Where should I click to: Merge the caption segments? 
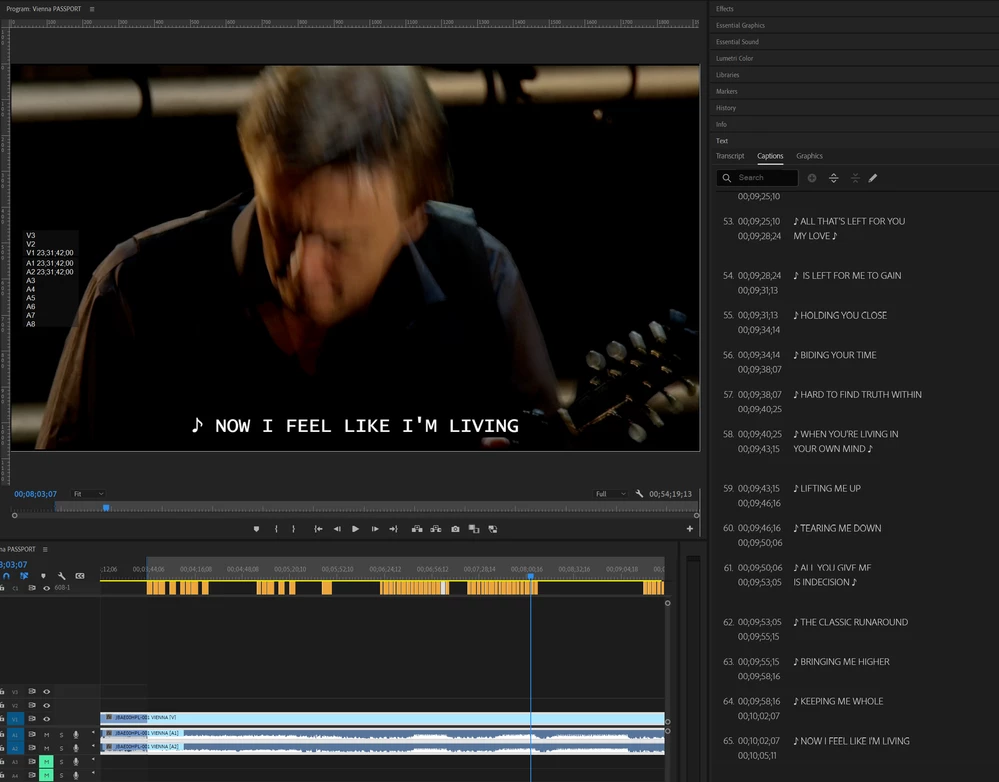(855, 178)
